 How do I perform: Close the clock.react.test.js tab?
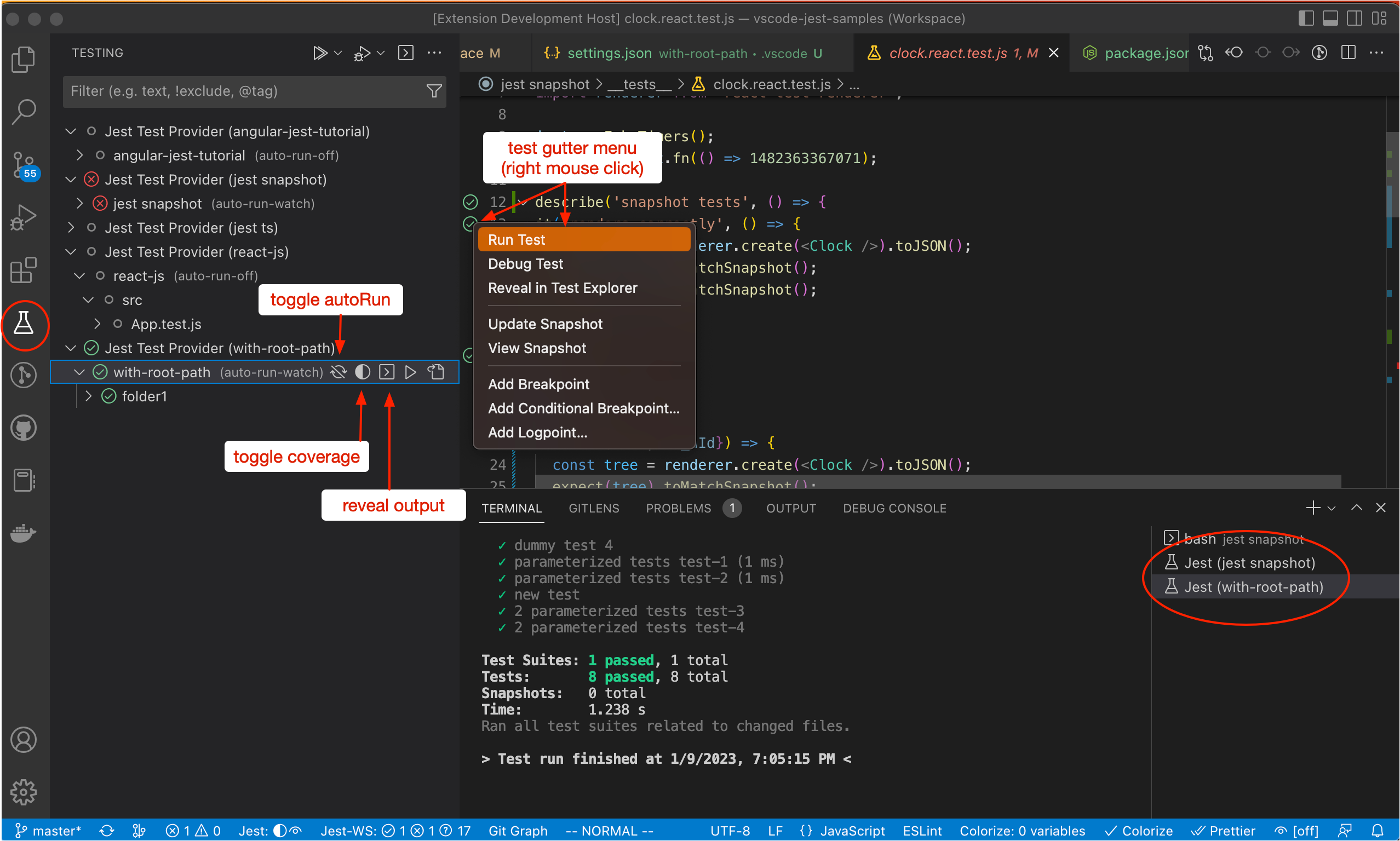click(x=1054, y=53)
